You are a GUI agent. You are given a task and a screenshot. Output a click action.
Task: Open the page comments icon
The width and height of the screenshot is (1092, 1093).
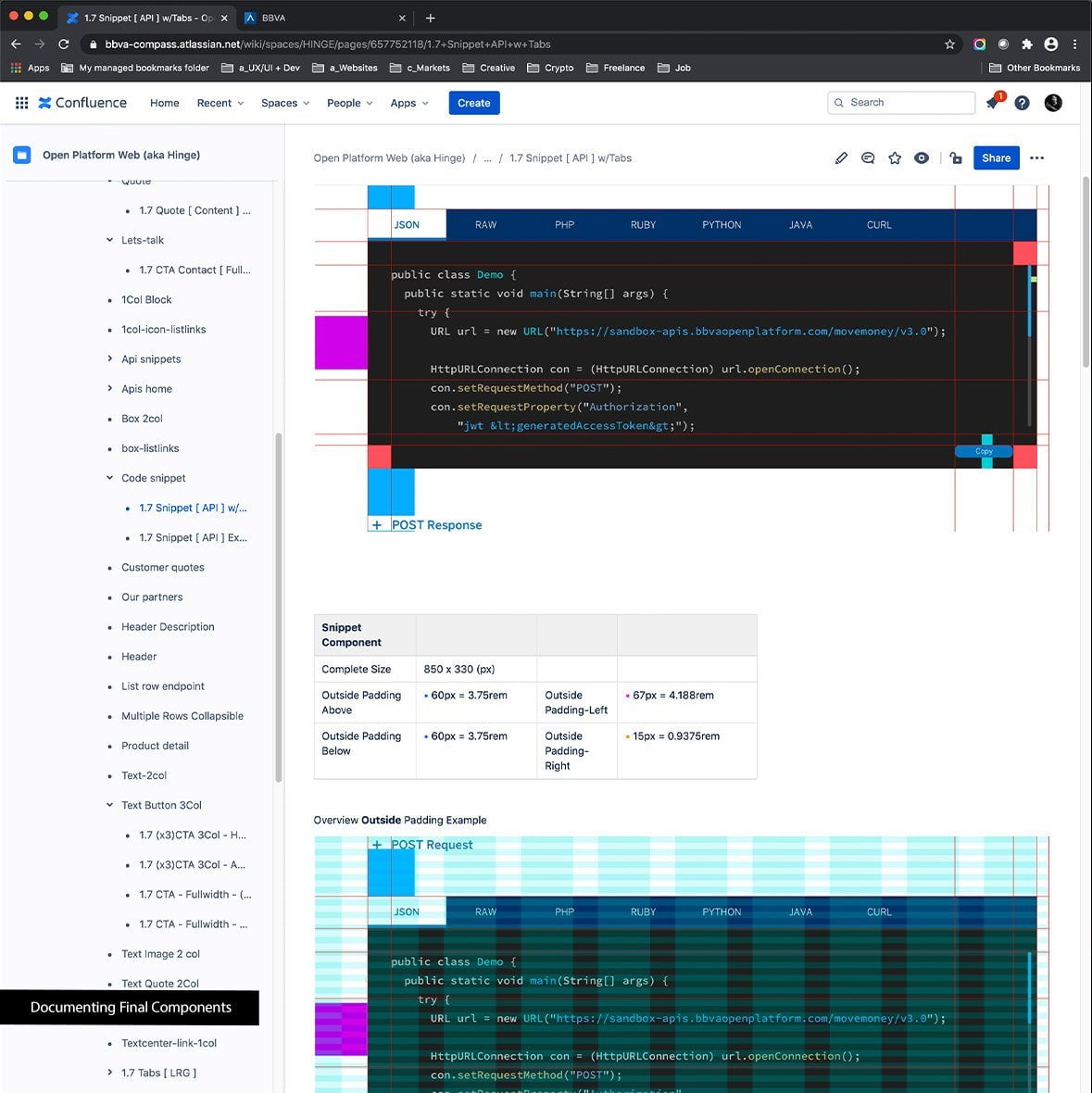(x=868, y=158)
